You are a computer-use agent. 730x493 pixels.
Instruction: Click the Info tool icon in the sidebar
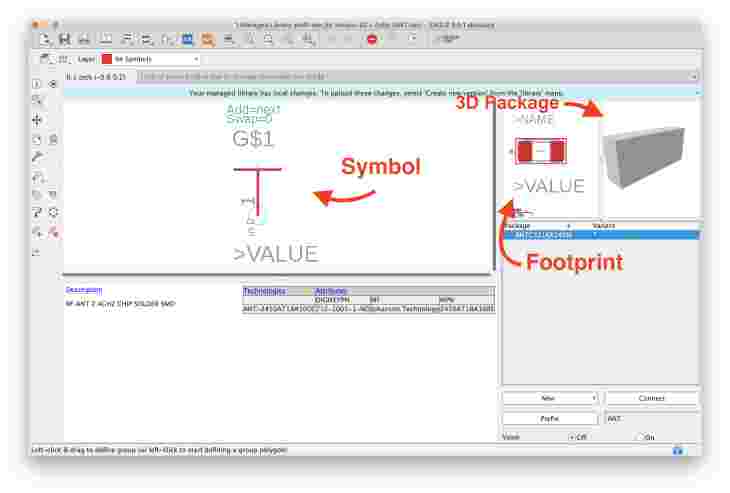click(36, 84)
